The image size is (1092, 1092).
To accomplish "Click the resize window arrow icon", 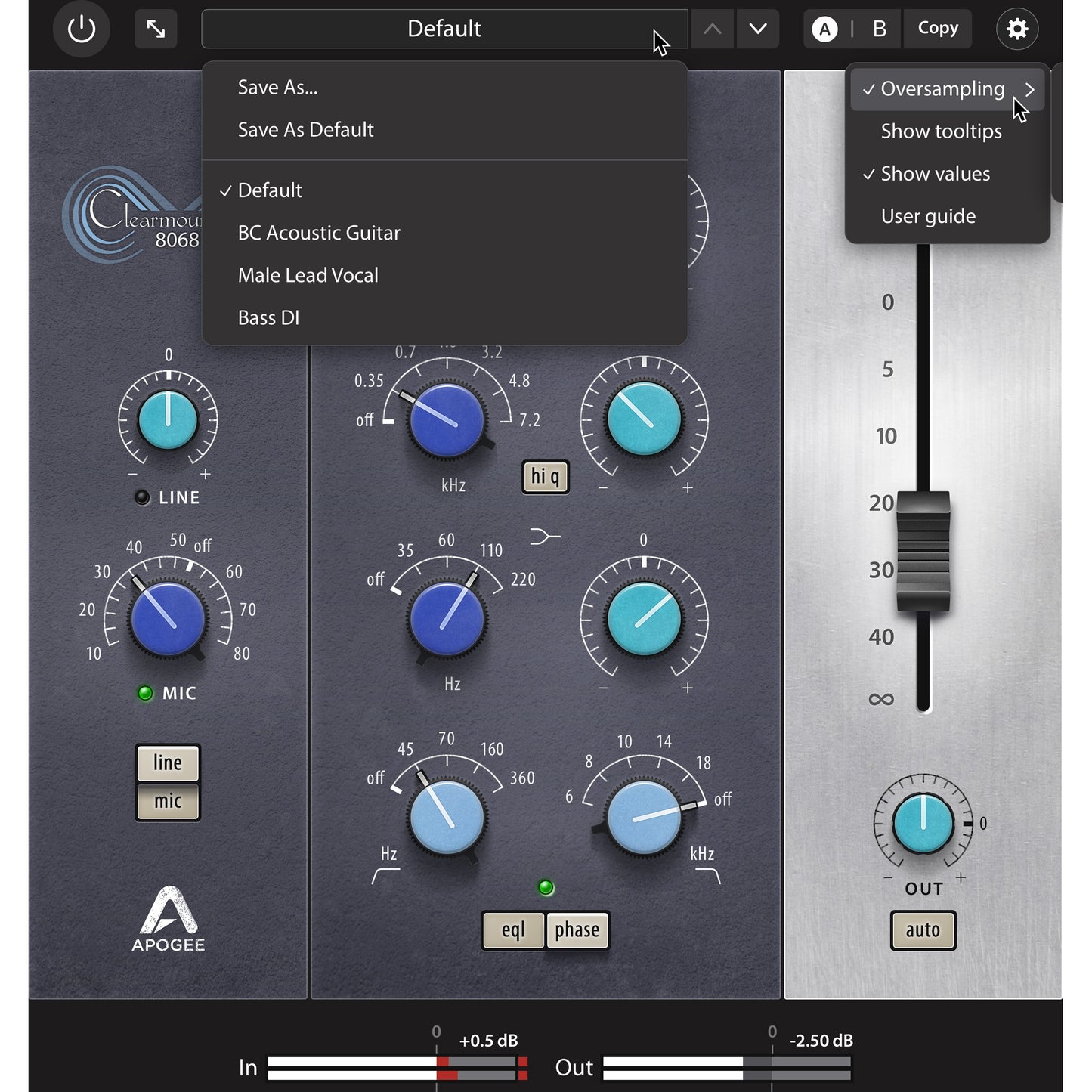I will (x=156, y=29).
